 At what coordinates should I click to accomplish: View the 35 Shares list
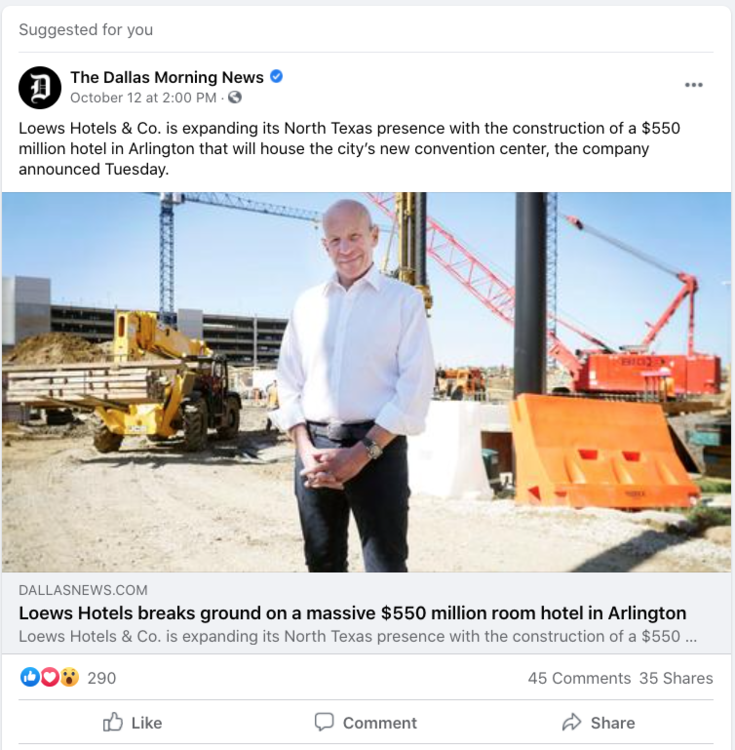pos(676,678)
